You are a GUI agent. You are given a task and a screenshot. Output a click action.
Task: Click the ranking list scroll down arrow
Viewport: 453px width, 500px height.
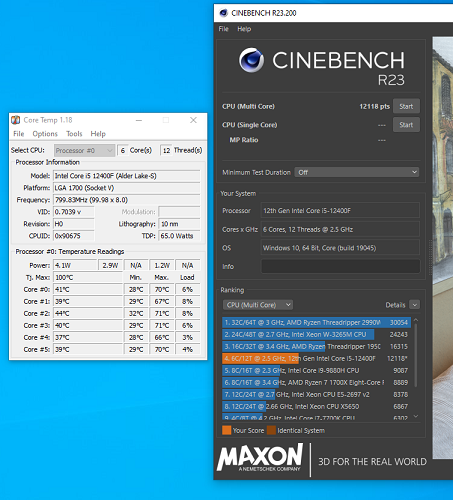(x=416, y=416)
